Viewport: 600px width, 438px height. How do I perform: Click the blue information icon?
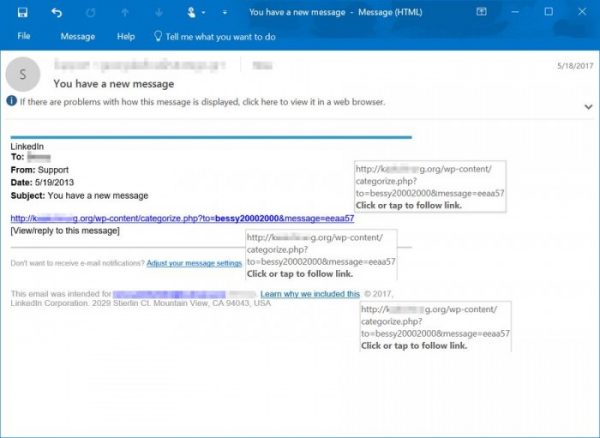pyautogui.click(x=11, y=101)
